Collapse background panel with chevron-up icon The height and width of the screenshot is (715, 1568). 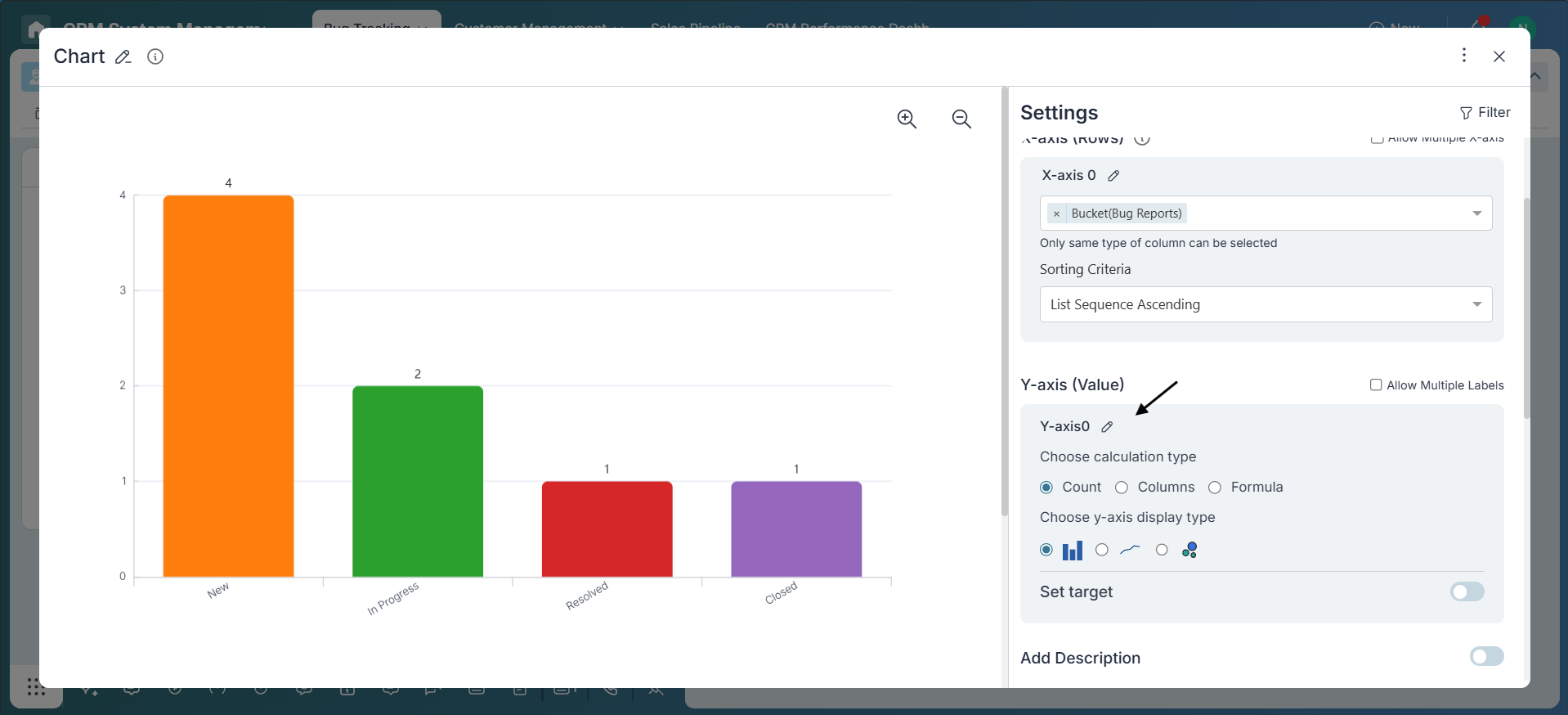1535,76
